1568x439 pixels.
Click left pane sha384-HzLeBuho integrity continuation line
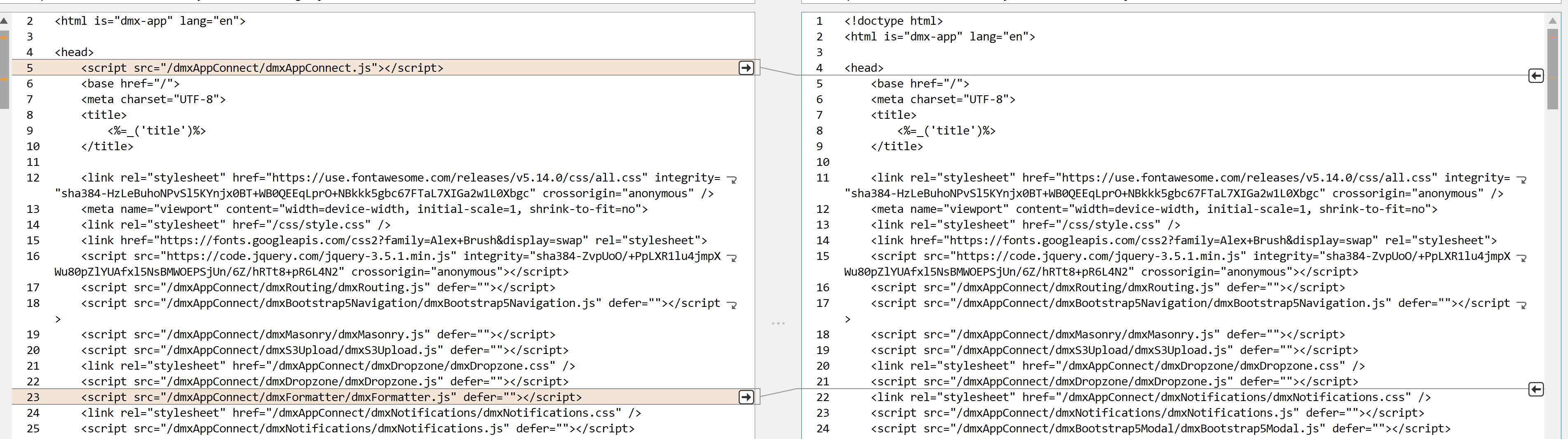pos(383,194)
